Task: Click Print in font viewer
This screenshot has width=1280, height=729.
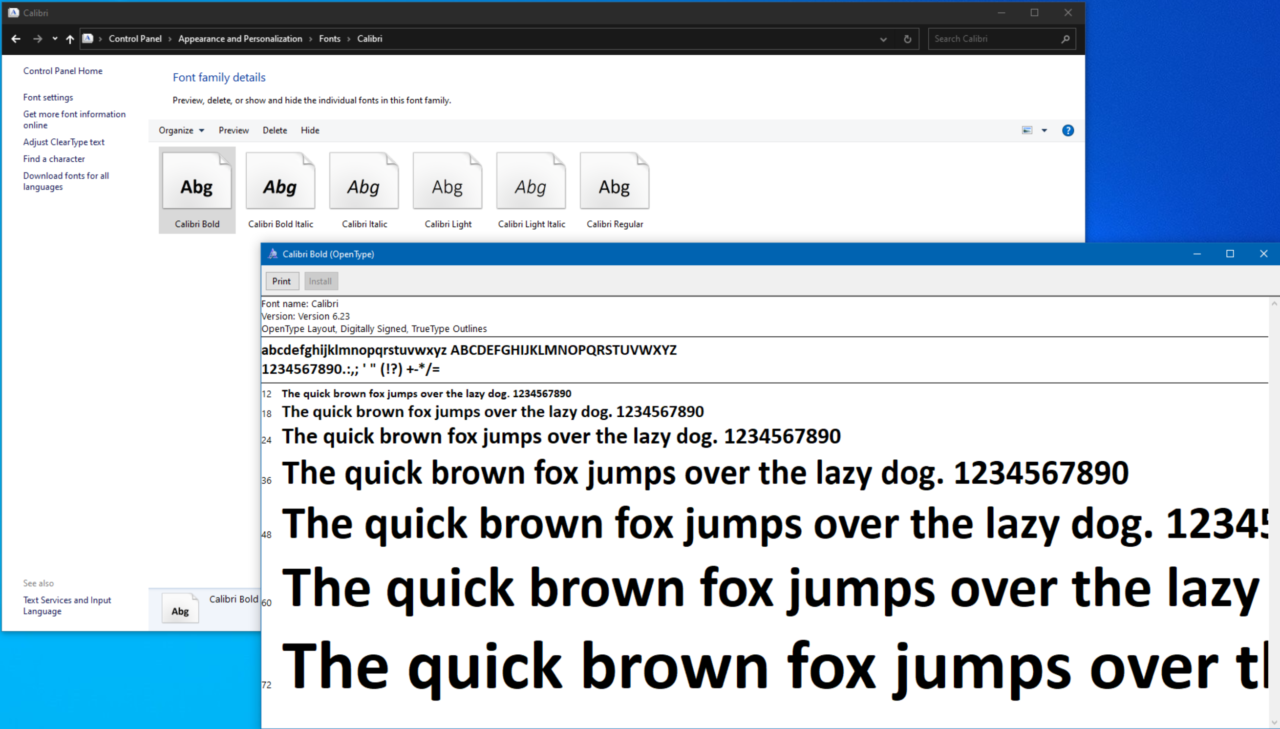Action: pos(282,281)
